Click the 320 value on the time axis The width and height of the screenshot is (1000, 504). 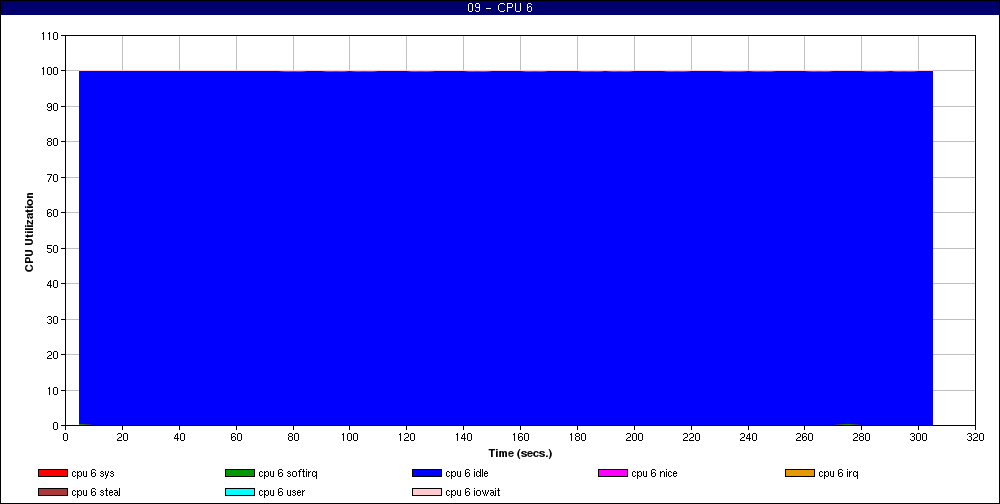975,437
